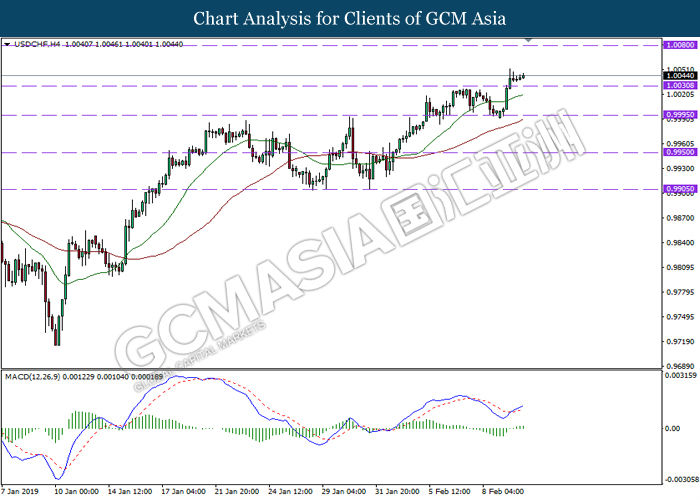
Task: Click the 0.99605 price axis value
Action: 680,144
